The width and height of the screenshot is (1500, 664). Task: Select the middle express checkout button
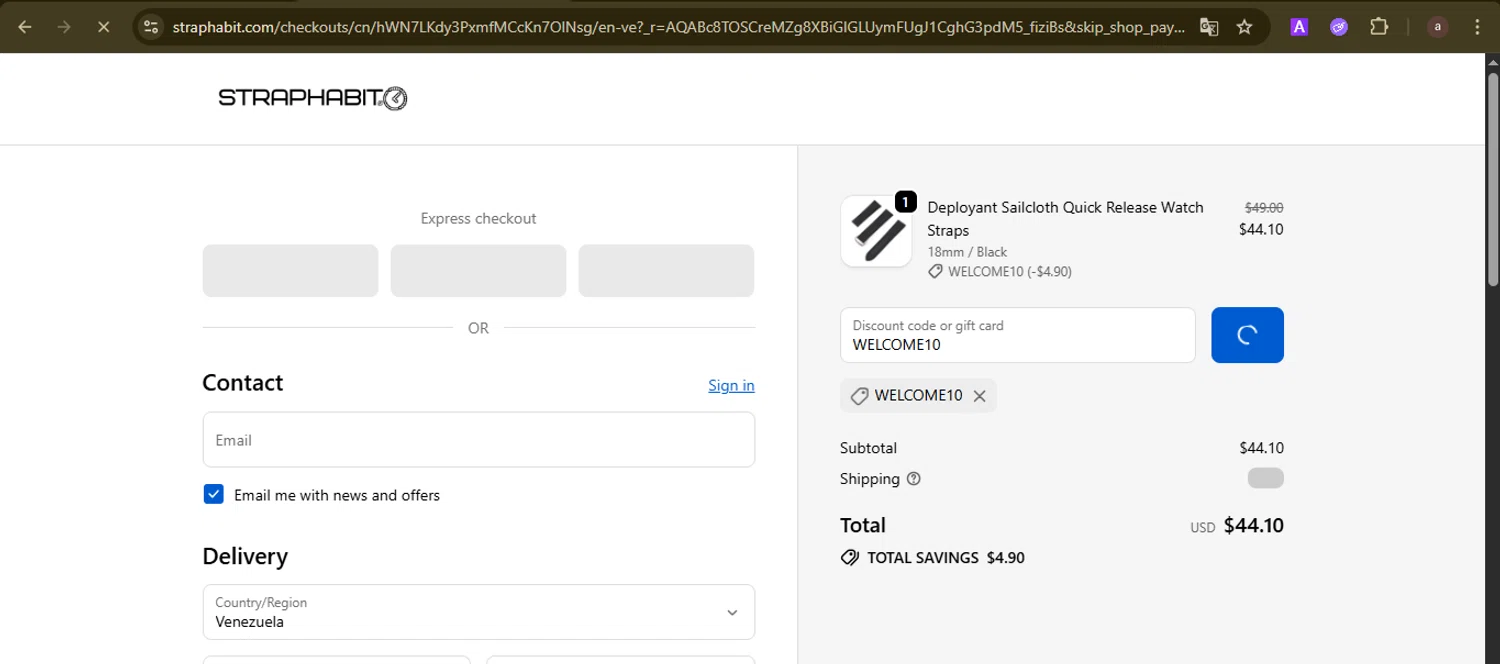click(x=478, y=271)
